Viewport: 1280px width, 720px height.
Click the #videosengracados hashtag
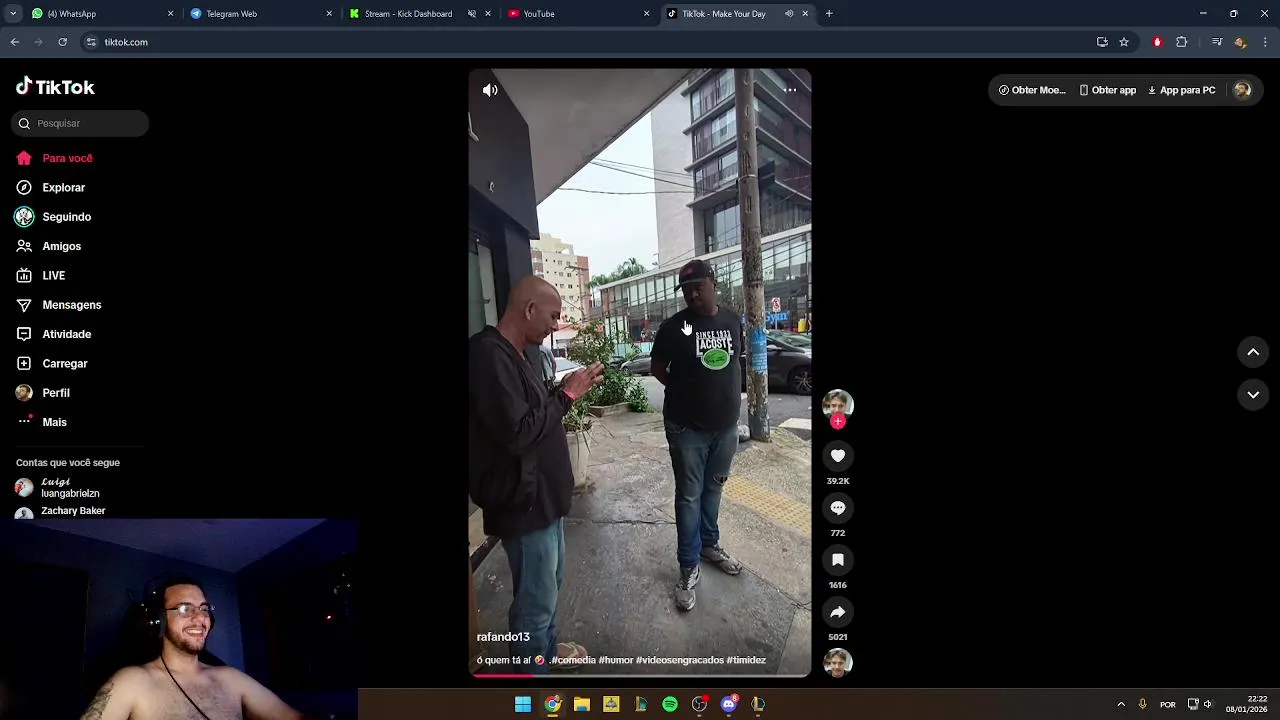[679, 660]
